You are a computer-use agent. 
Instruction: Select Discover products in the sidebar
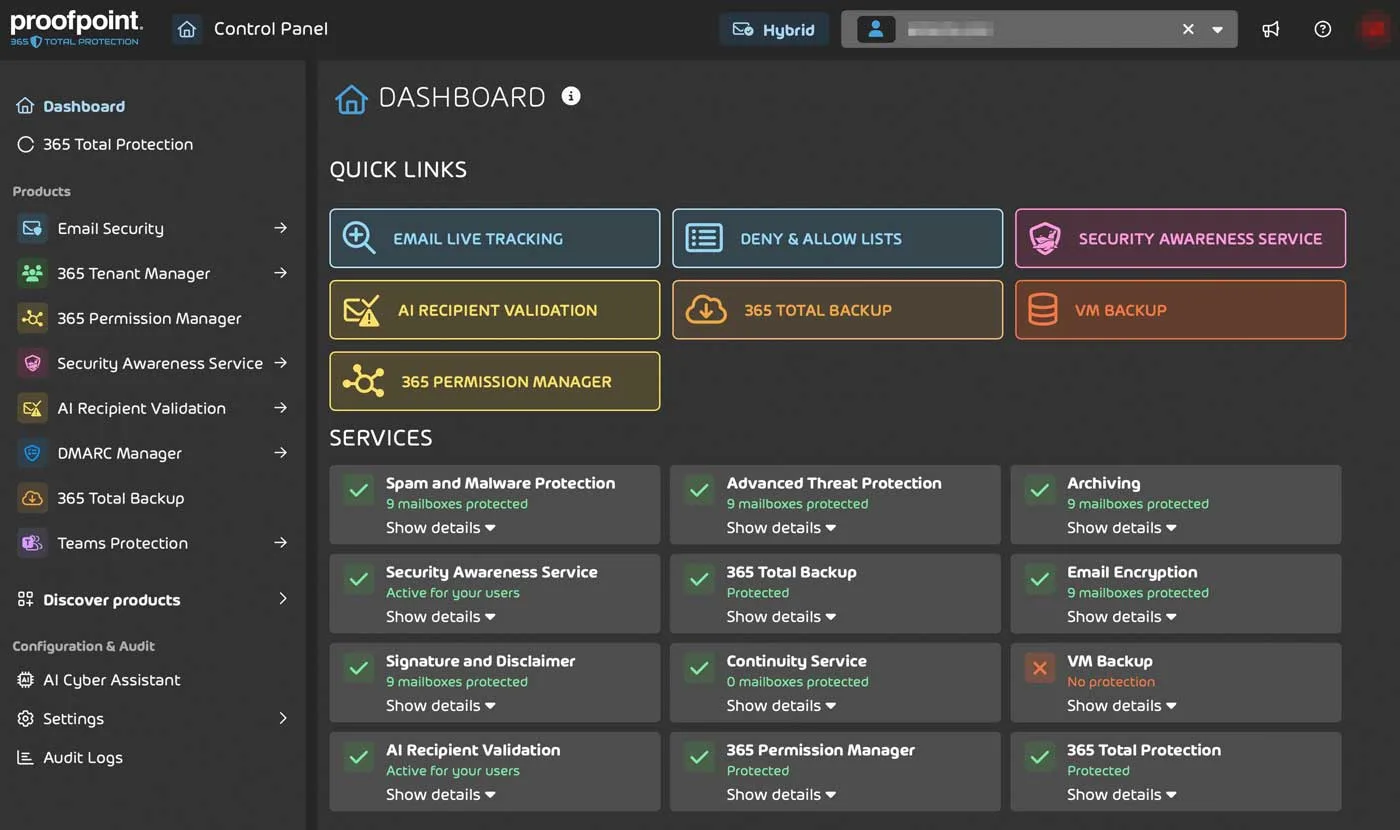pyautogui.click(x=111, y=600)
